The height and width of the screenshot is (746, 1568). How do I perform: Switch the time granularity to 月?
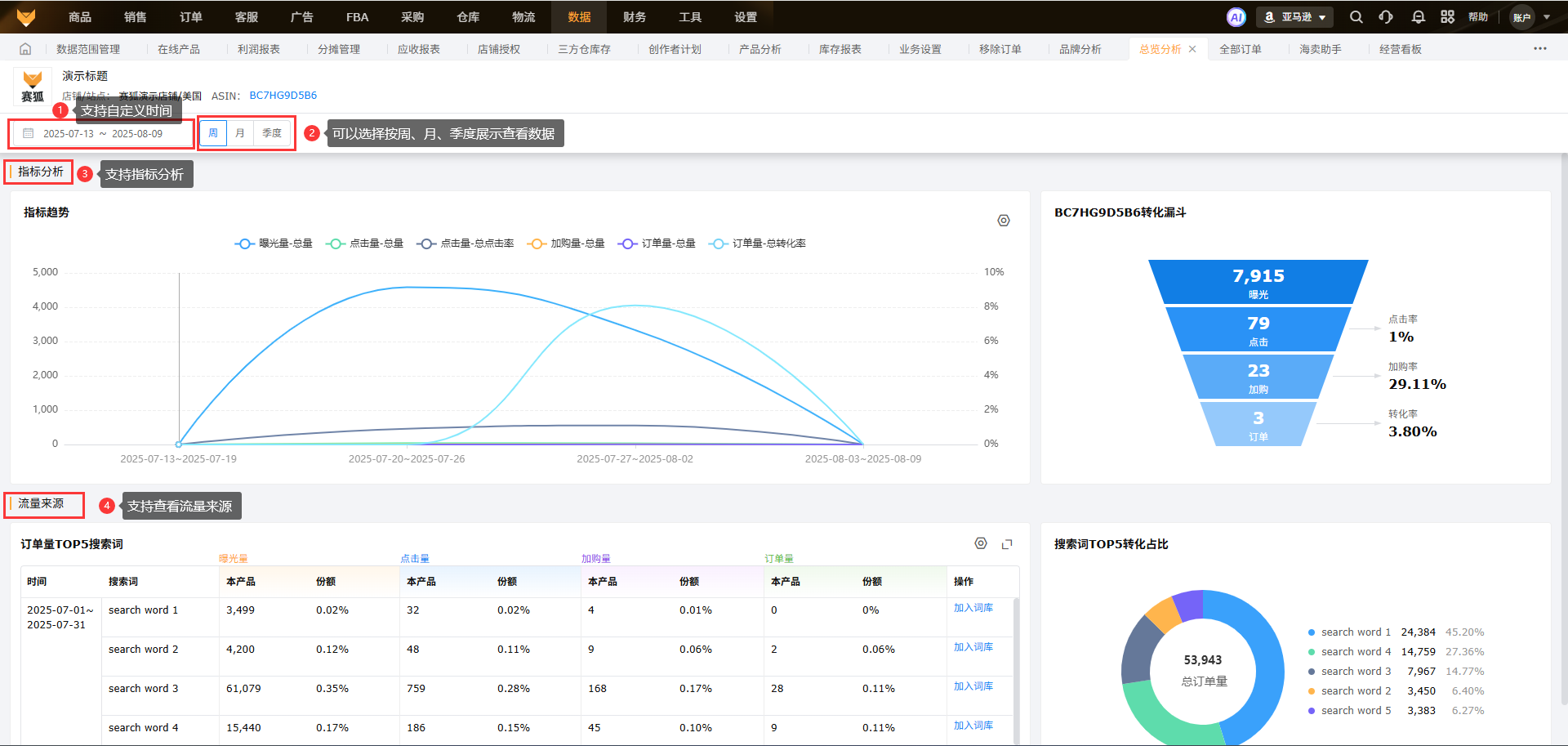pos(240,133)
